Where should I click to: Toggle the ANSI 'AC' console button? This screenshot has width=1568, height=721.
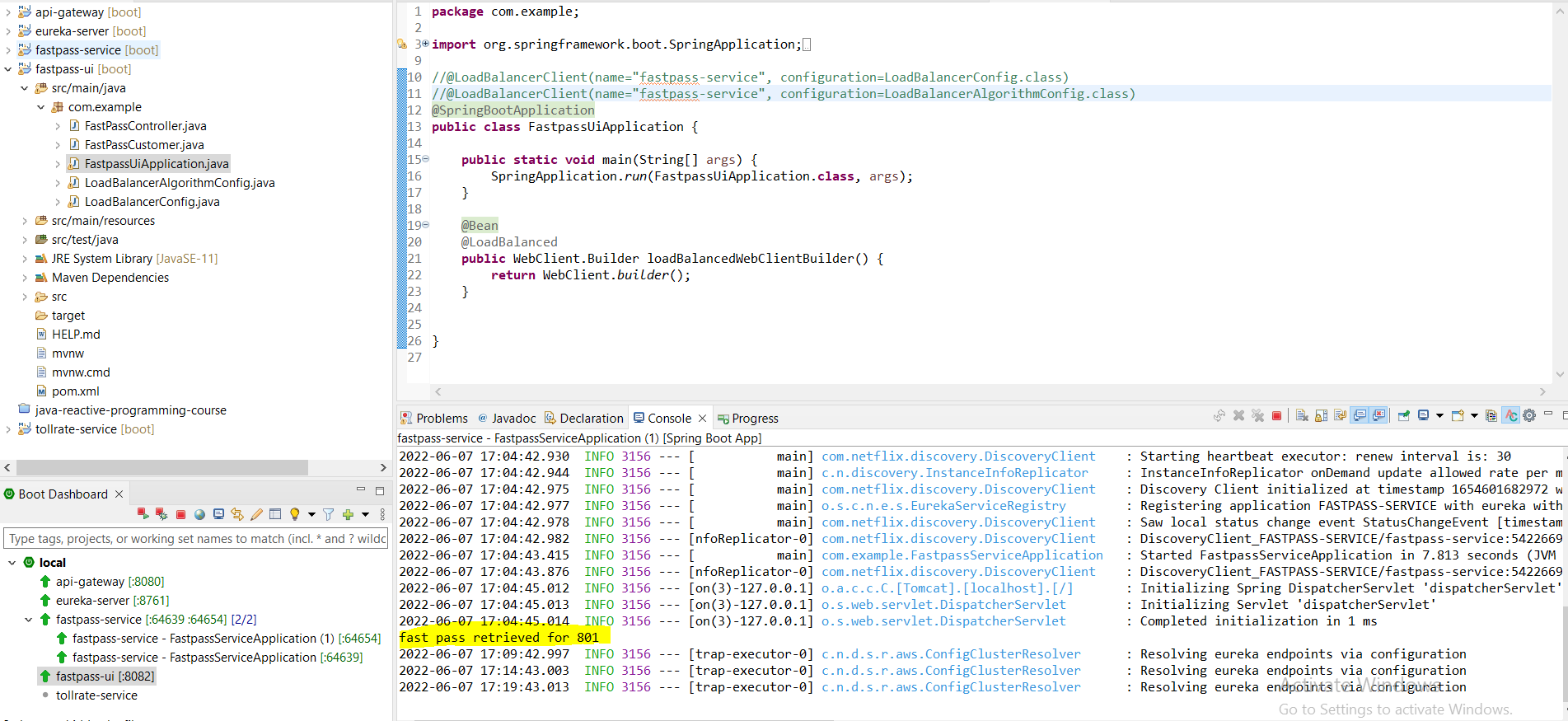tap(1511, 416)
